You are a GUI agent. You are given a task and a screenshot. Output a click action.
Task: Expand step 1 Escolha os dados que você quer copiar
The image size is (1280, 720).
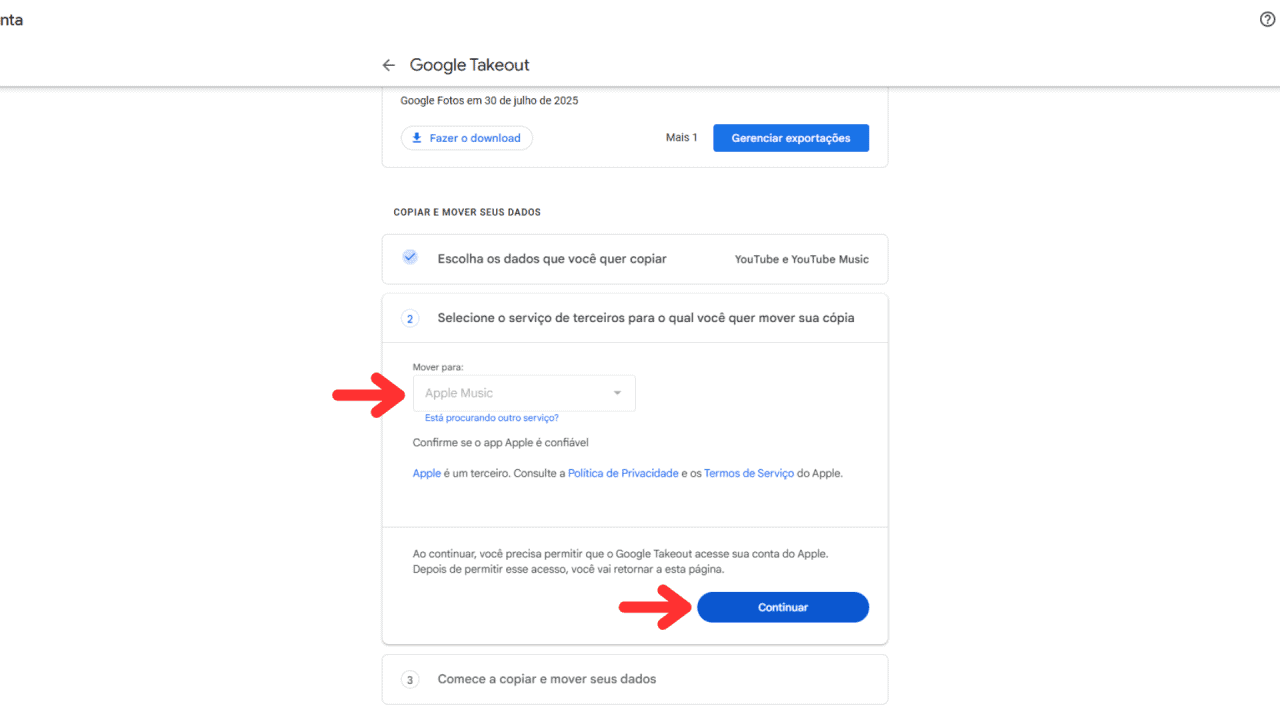pos(635,259)
